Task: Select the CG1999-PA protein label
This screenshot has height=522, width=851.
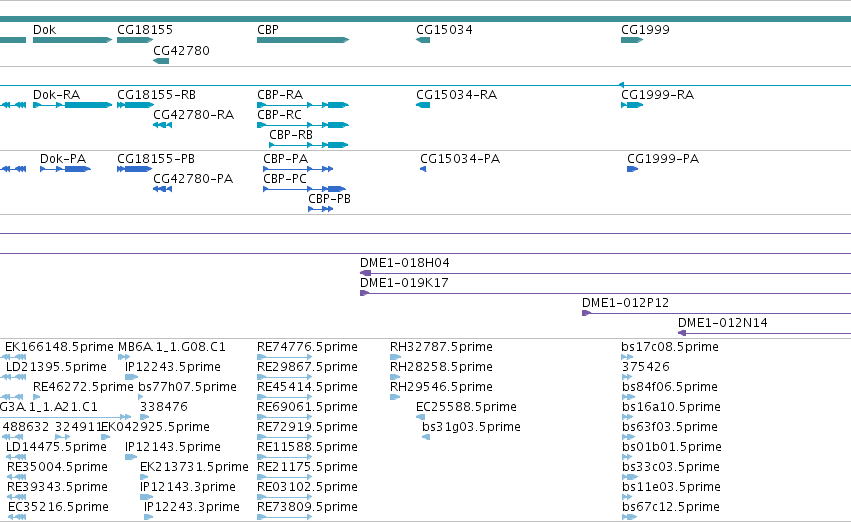Action: coord(663,159)
